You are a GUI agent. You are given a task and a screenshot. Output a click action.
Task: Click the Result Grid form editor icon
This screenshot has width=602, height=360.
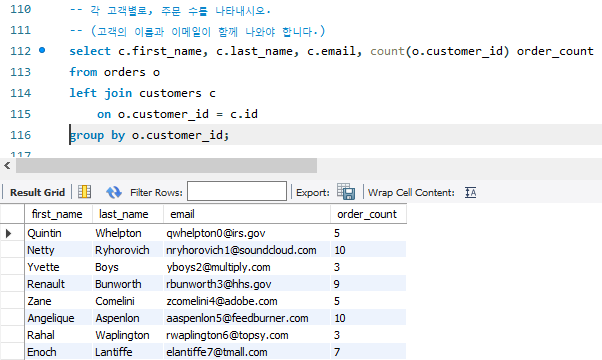(x=84, y=192)
